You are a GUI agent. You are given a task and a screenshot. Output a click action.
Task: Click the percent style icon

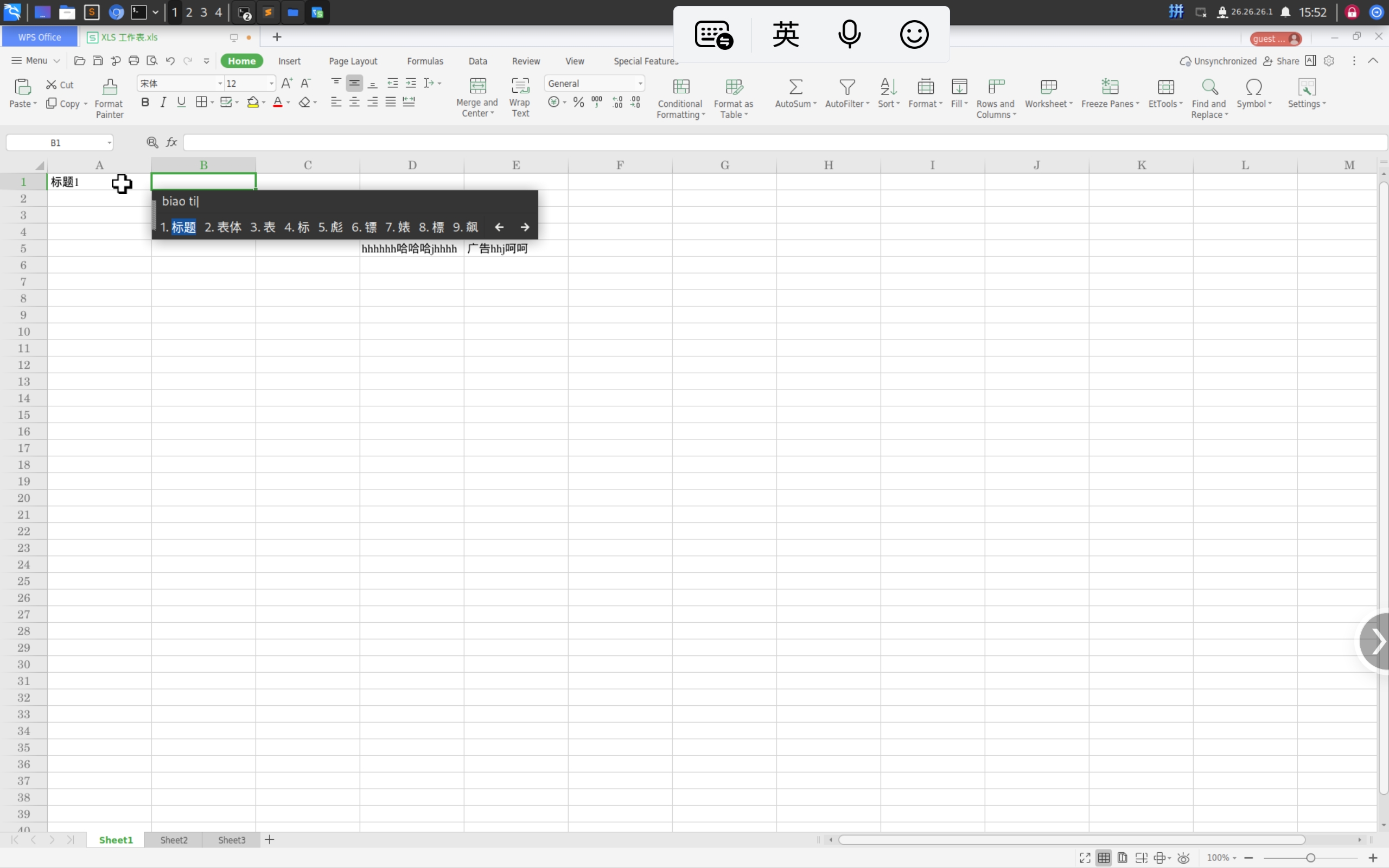[x=578, y=102]
